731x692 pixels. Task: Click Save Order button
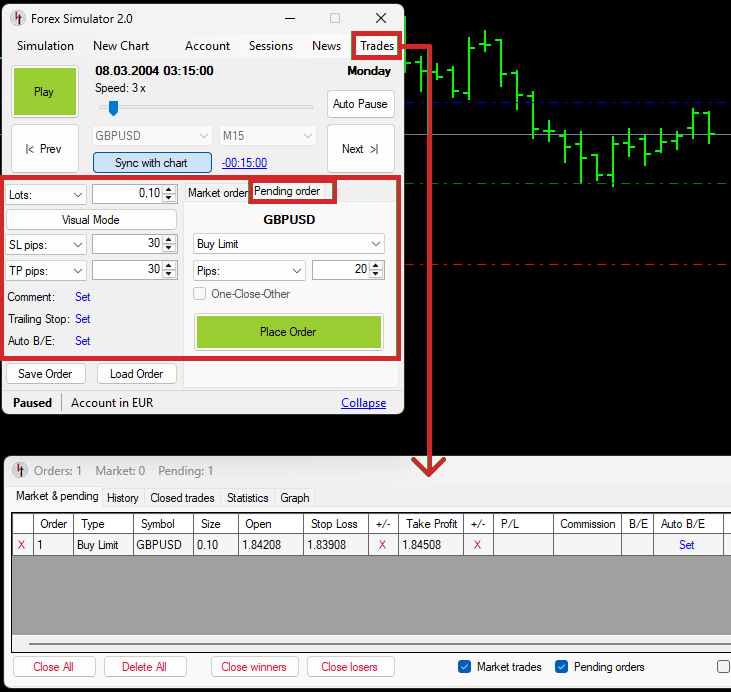pyautogui.click(x=45, y=374)
